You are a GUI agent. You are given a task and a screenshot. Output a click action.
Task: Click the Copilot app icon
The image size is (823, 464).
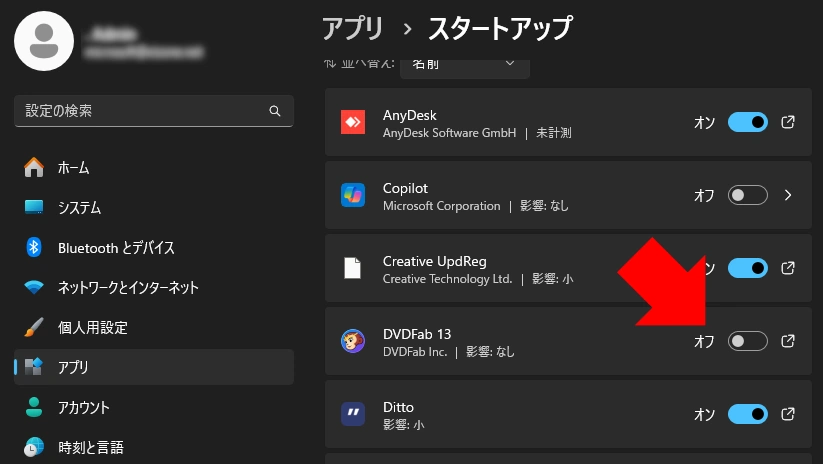(353, 195)
